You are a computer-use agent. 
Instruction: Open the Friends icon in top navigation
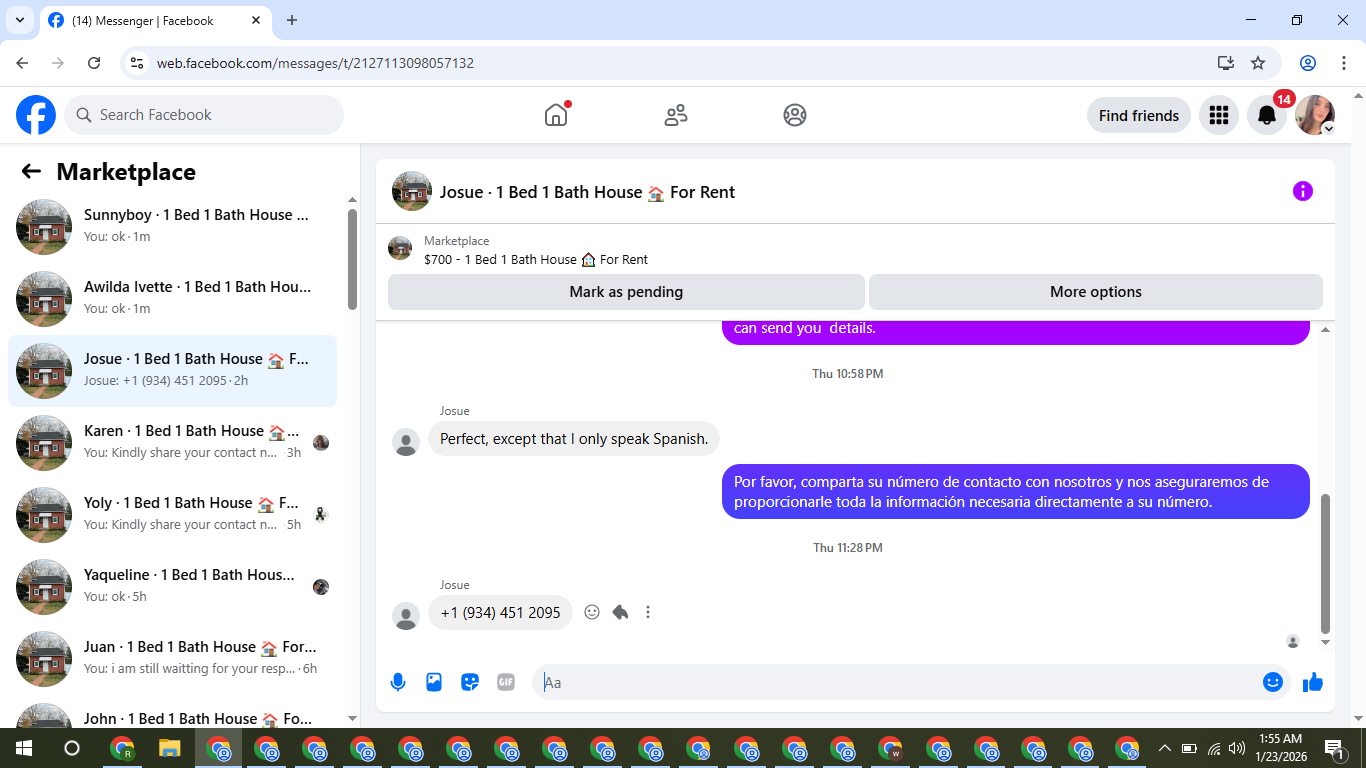click(x=676, y=115)
